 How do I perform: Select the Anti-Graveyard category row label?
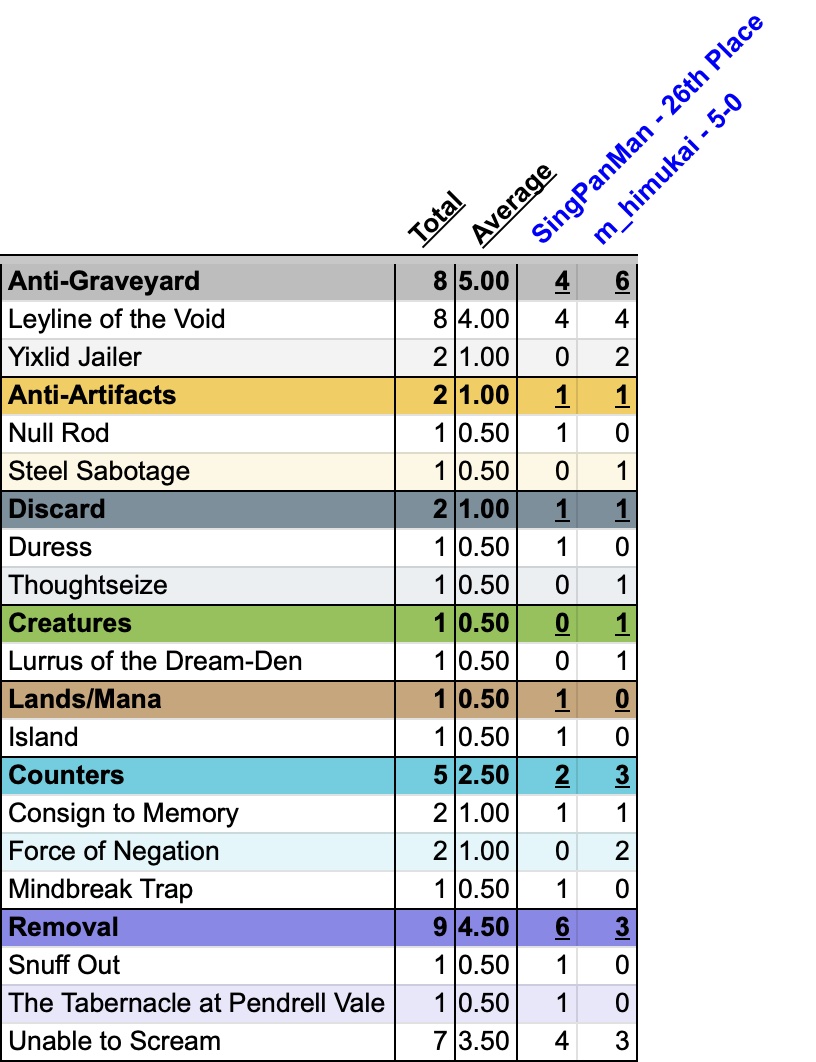pos(104,281)
